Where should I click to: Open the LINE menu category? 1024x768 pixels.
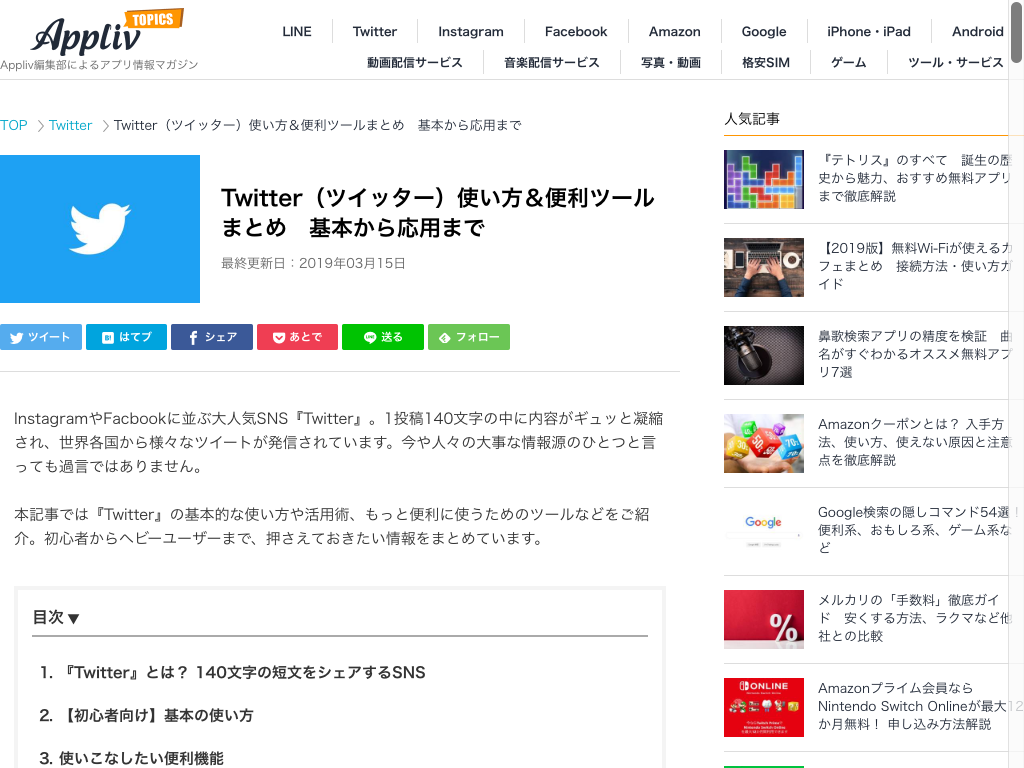tap(296, 31)
